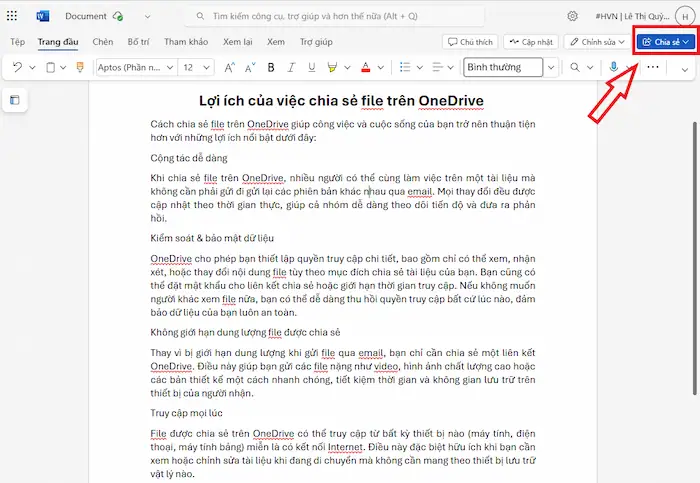Click the paragraph alignment icon
The image size is (700, 483).
tap(438, 67)
